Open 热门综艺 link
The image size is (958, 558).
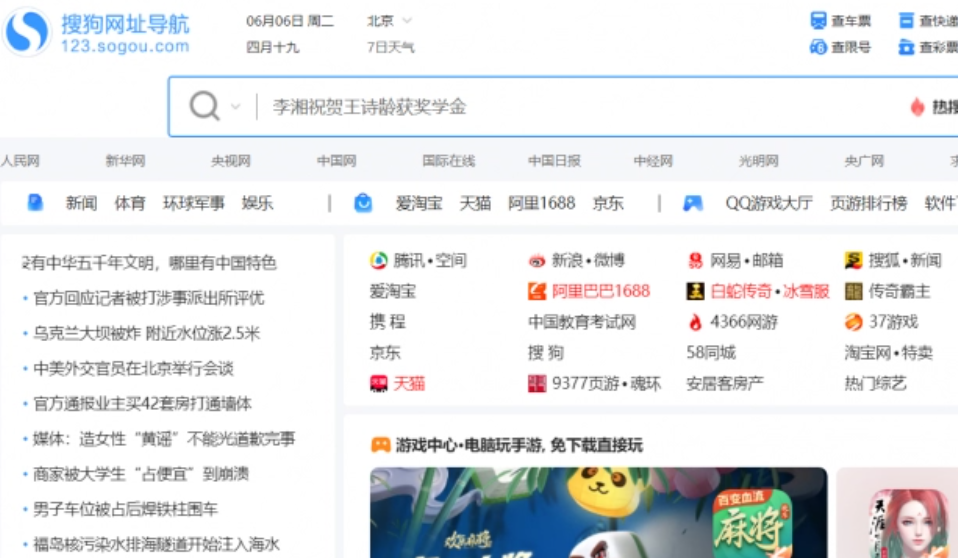click(x=875, y=384)
